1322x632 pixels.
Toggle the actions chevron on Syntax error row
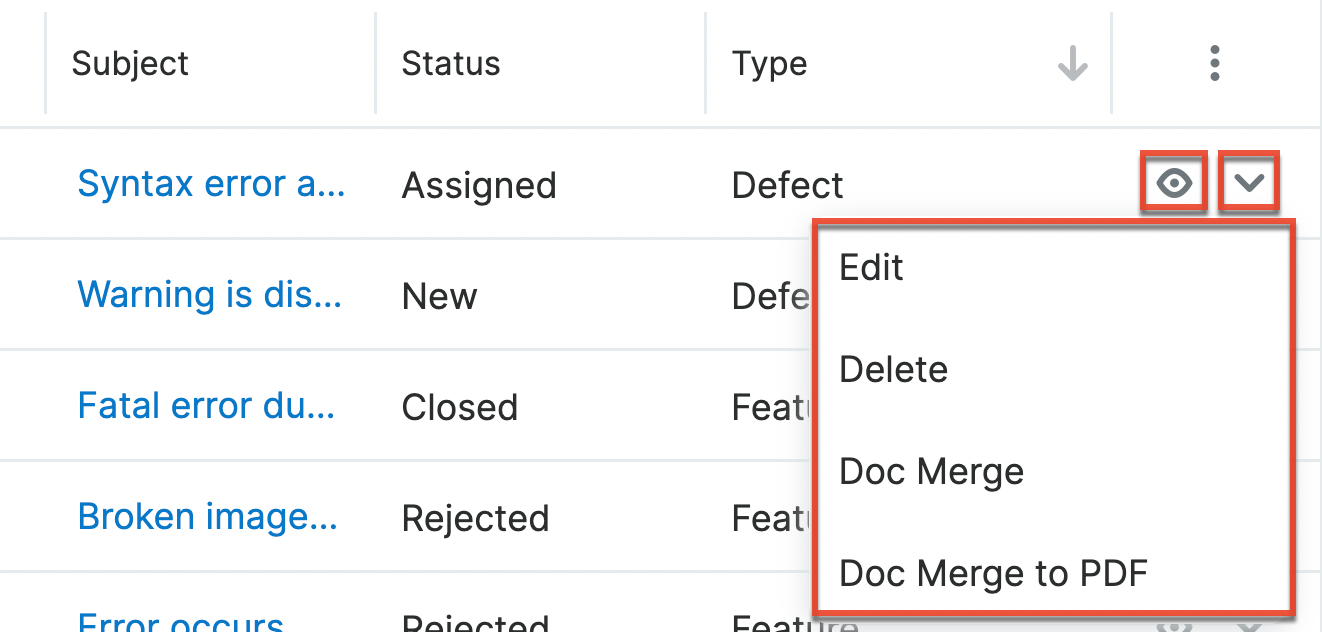coord(1249,183)
